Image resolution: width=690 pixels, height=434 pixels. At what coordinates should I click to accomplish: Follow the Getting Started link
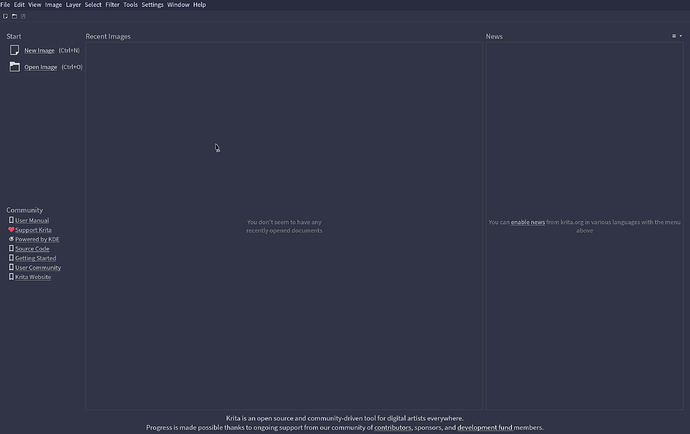[x=35, y=258]
